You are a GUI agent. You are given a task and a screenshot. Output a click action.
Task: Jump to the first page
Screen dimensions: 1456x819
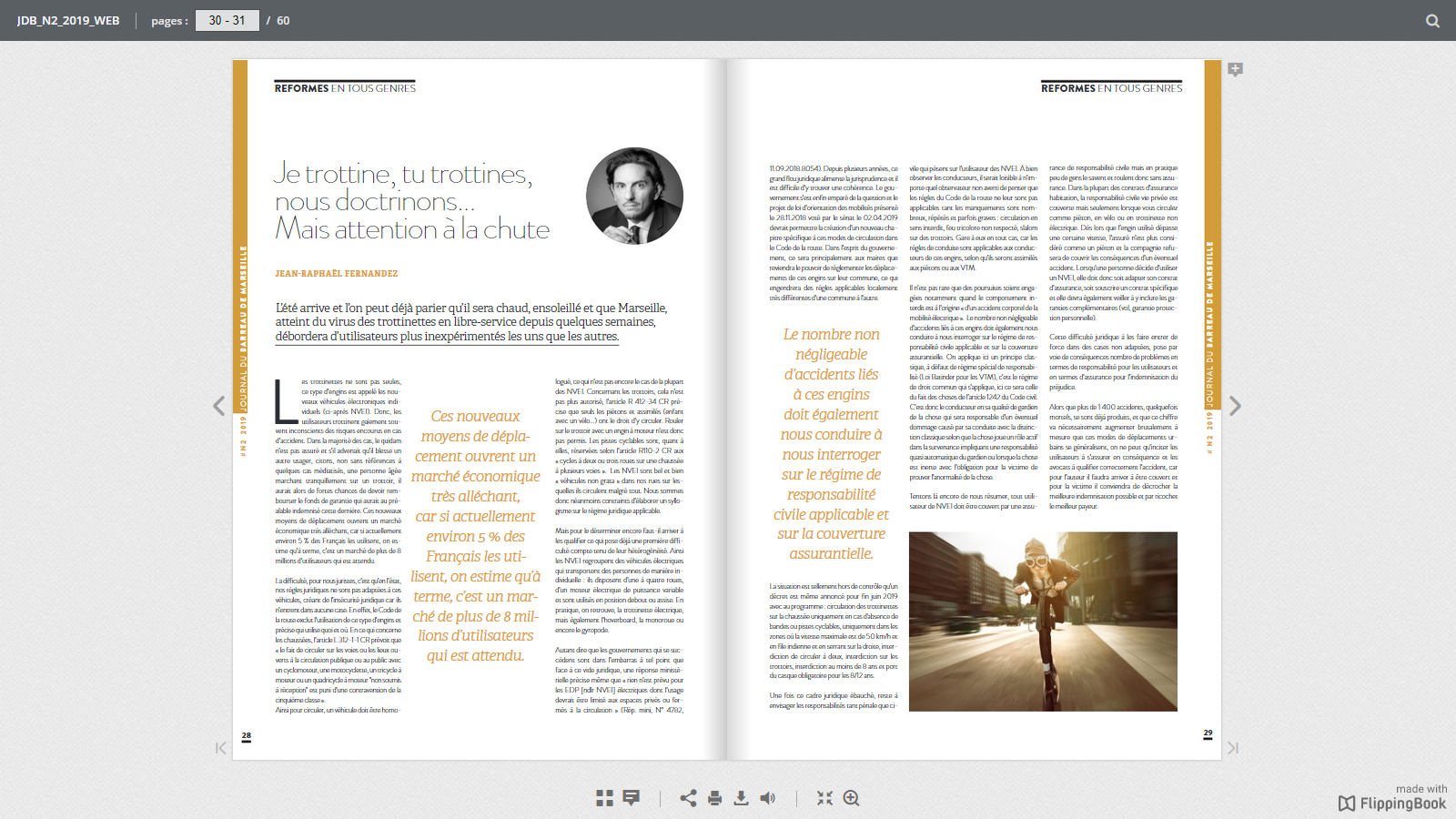220,748
